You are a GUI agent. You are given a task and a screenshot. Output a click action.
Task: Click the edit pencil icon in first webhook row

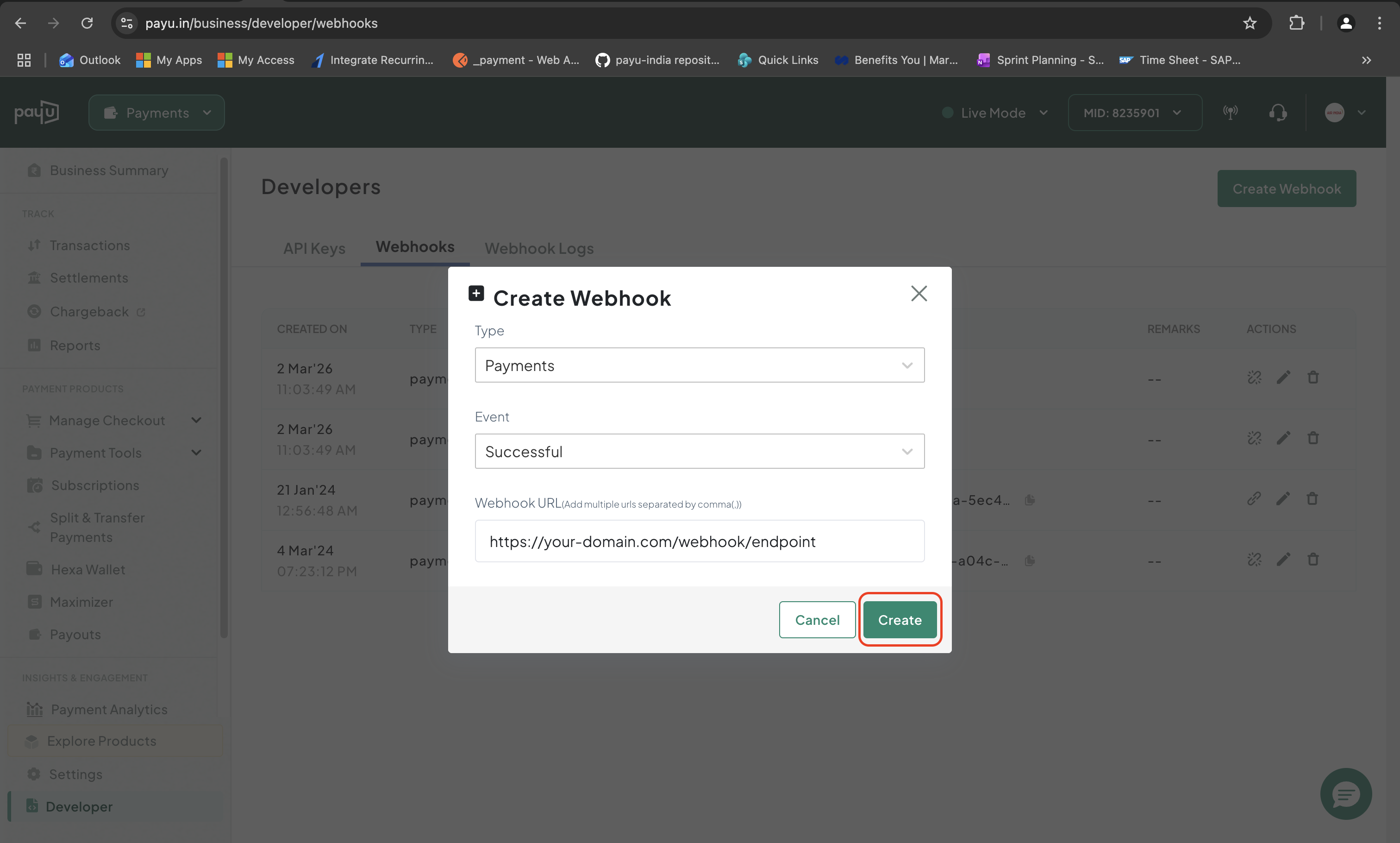coord(1283,378)
